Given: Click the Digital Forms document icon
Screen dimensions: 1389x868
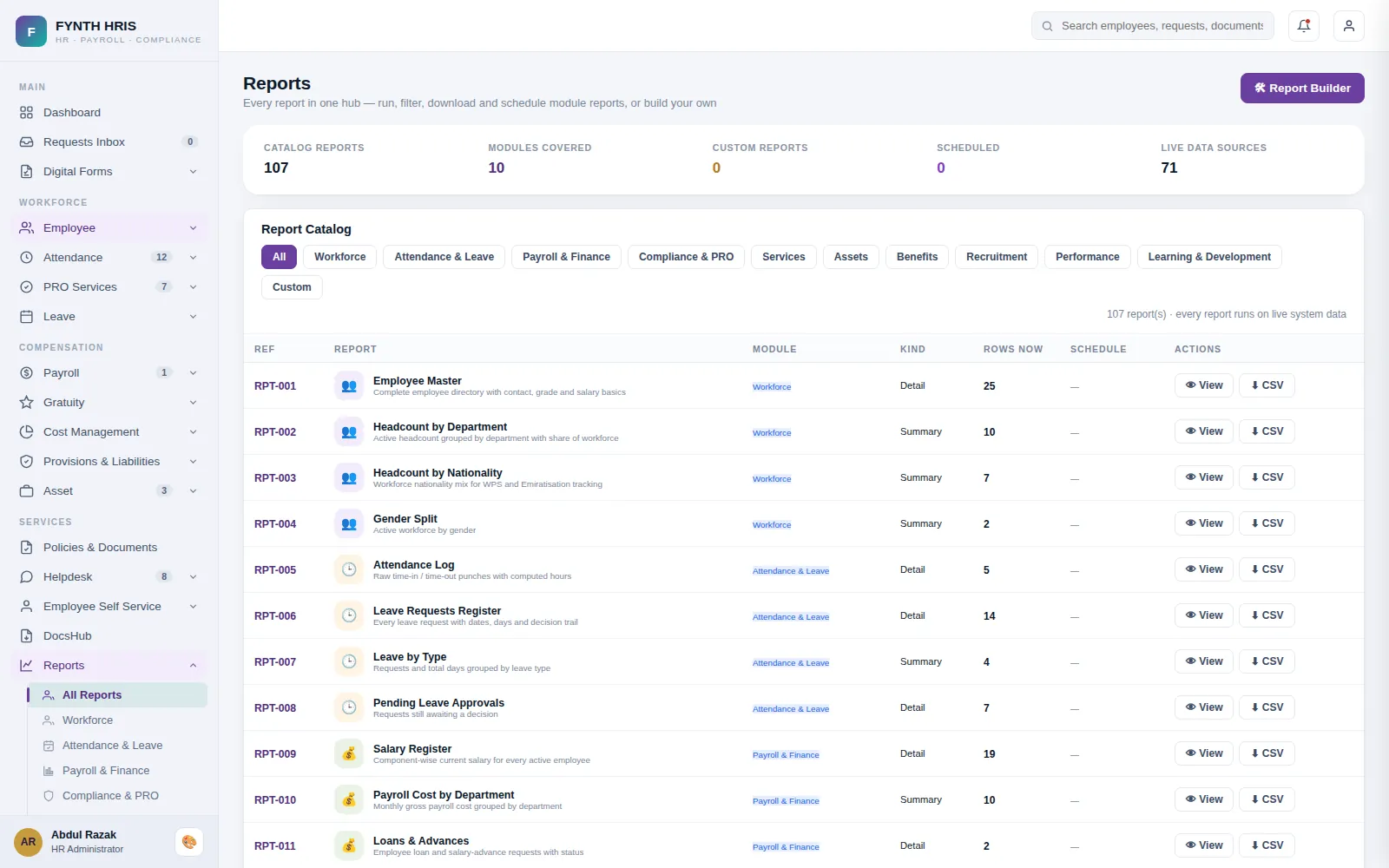Looking at the screenshot, I should pyautogui.click(x=26, y=172).
